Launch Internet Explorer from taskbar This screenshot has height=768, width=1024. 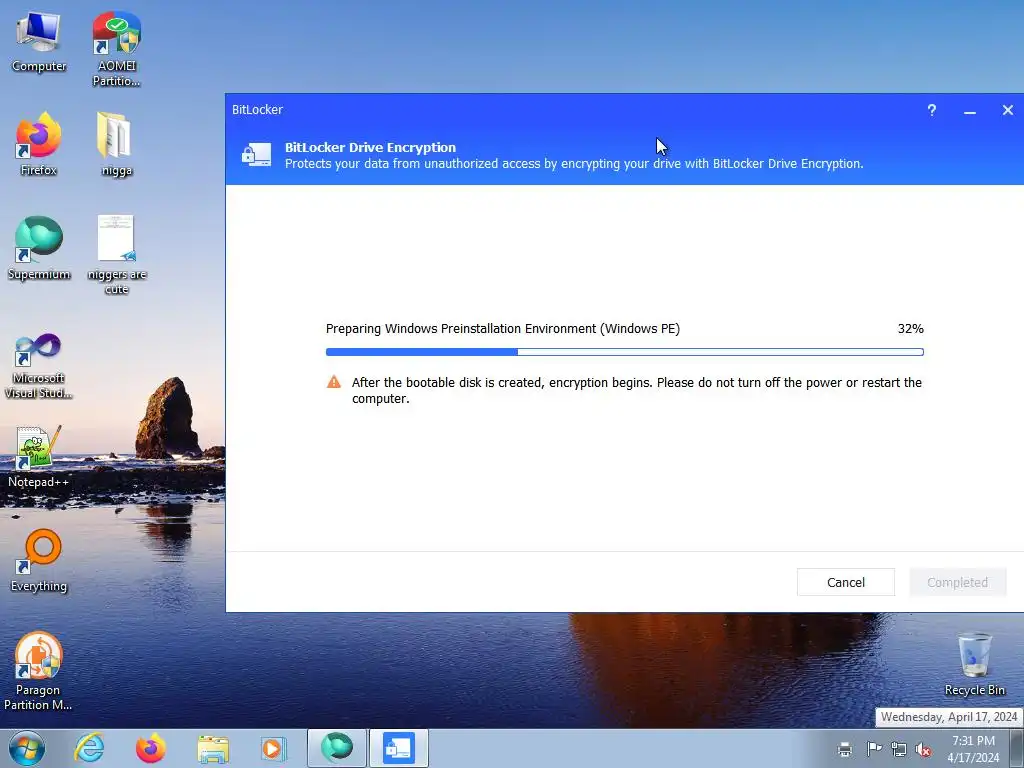pyautogui.click(x=89, y=748)
